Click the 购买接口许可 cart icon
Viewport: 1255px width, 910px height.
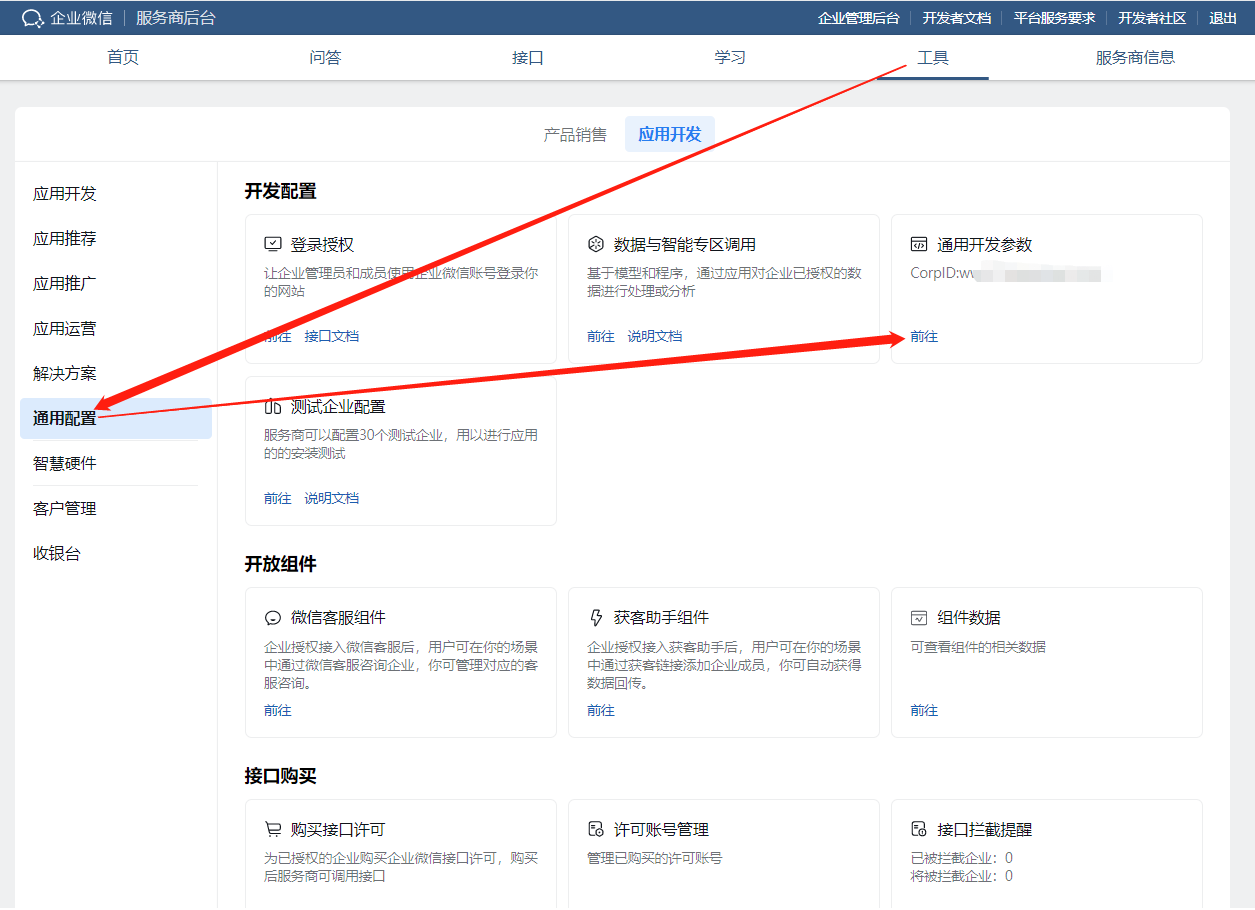(x=273, y=830)
